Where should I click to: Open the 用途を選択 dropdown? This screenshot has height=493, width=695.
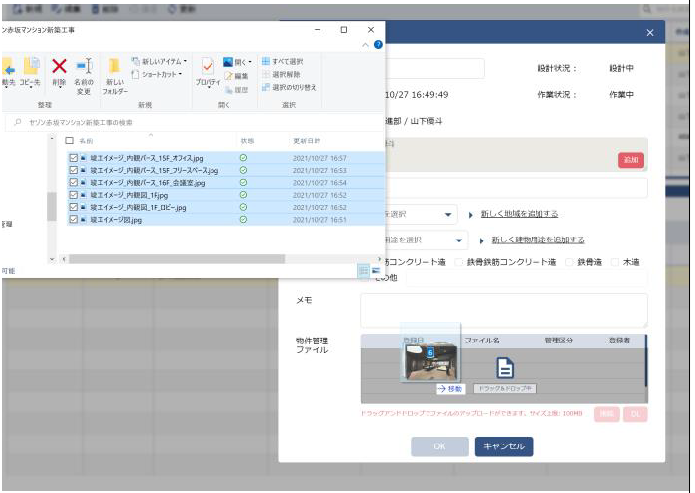pyautogui.click(x=459, y=241)
